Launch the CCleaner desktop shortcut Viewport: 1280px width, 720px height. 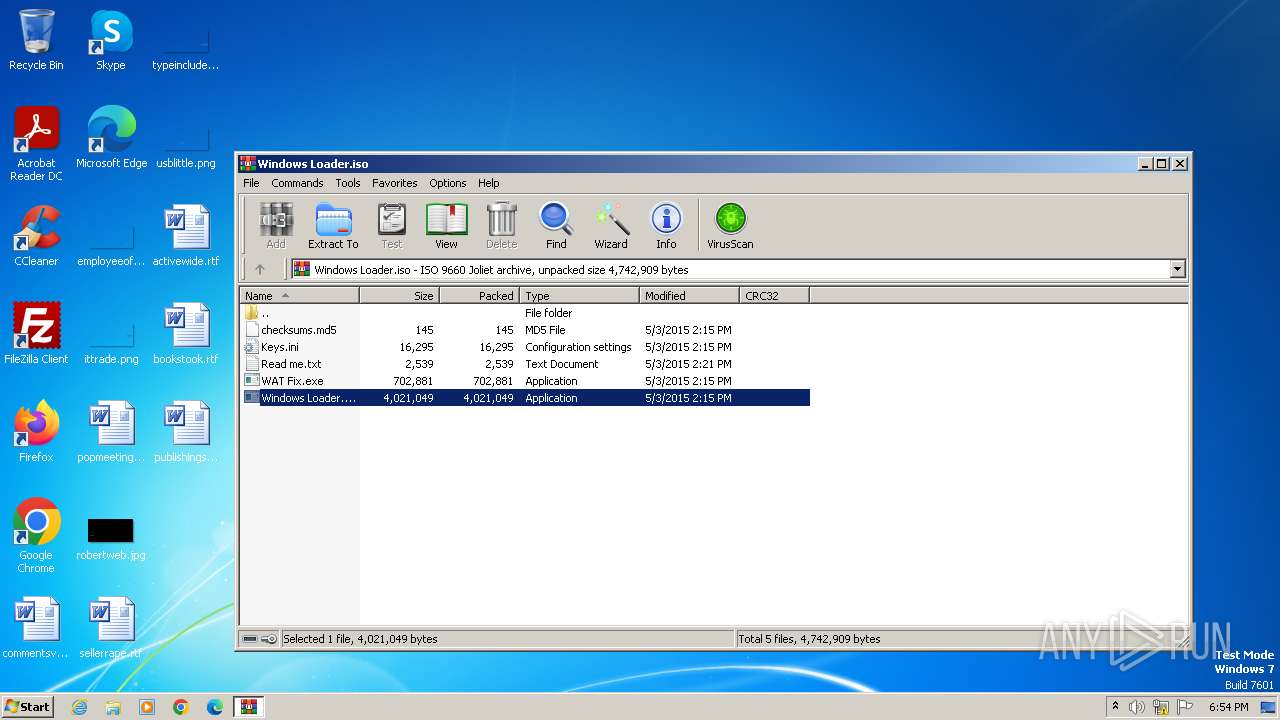point(36,236)
